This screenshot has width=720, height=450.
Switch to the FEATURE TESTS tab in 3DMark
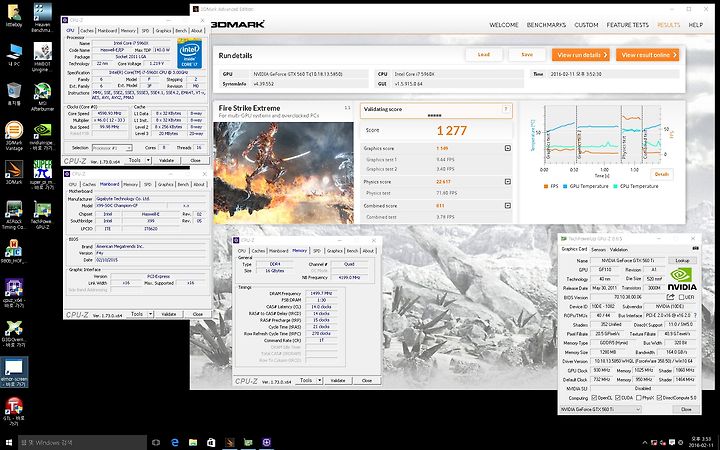coord(628,25)
